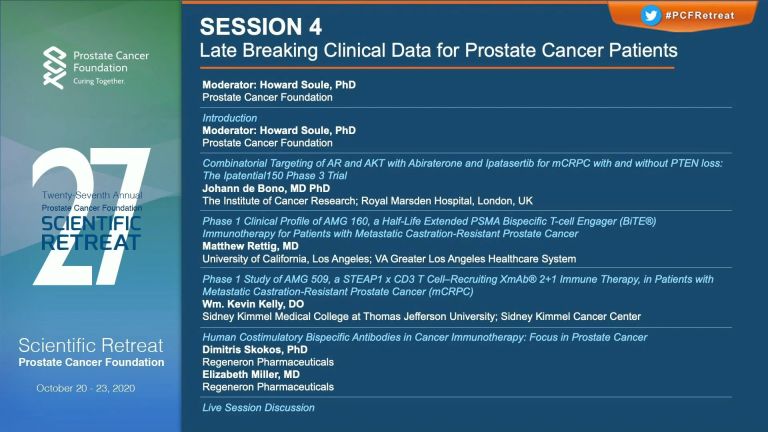Click the Late Breaking Clinical Data subtitle

coord(438,50)
